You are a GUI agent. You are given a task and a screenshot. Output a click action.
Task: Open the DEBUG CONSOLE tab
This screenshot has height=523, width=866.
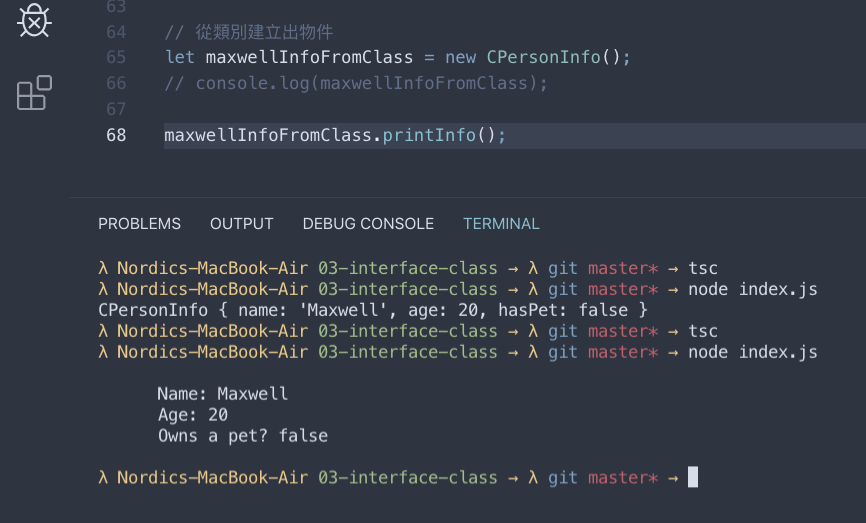(x=368, y=224)
